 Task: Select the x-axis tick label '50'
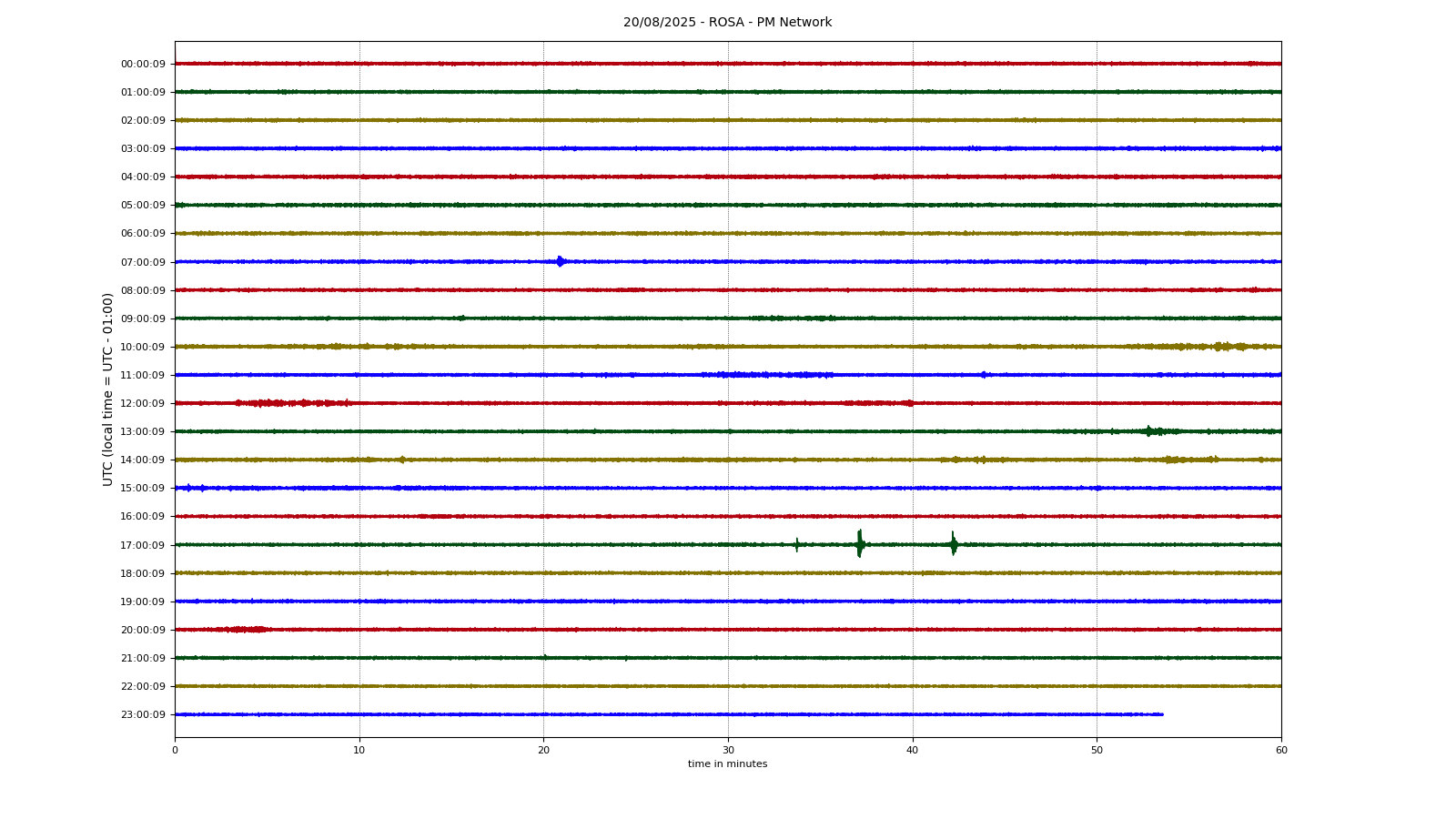point(1097,750)
